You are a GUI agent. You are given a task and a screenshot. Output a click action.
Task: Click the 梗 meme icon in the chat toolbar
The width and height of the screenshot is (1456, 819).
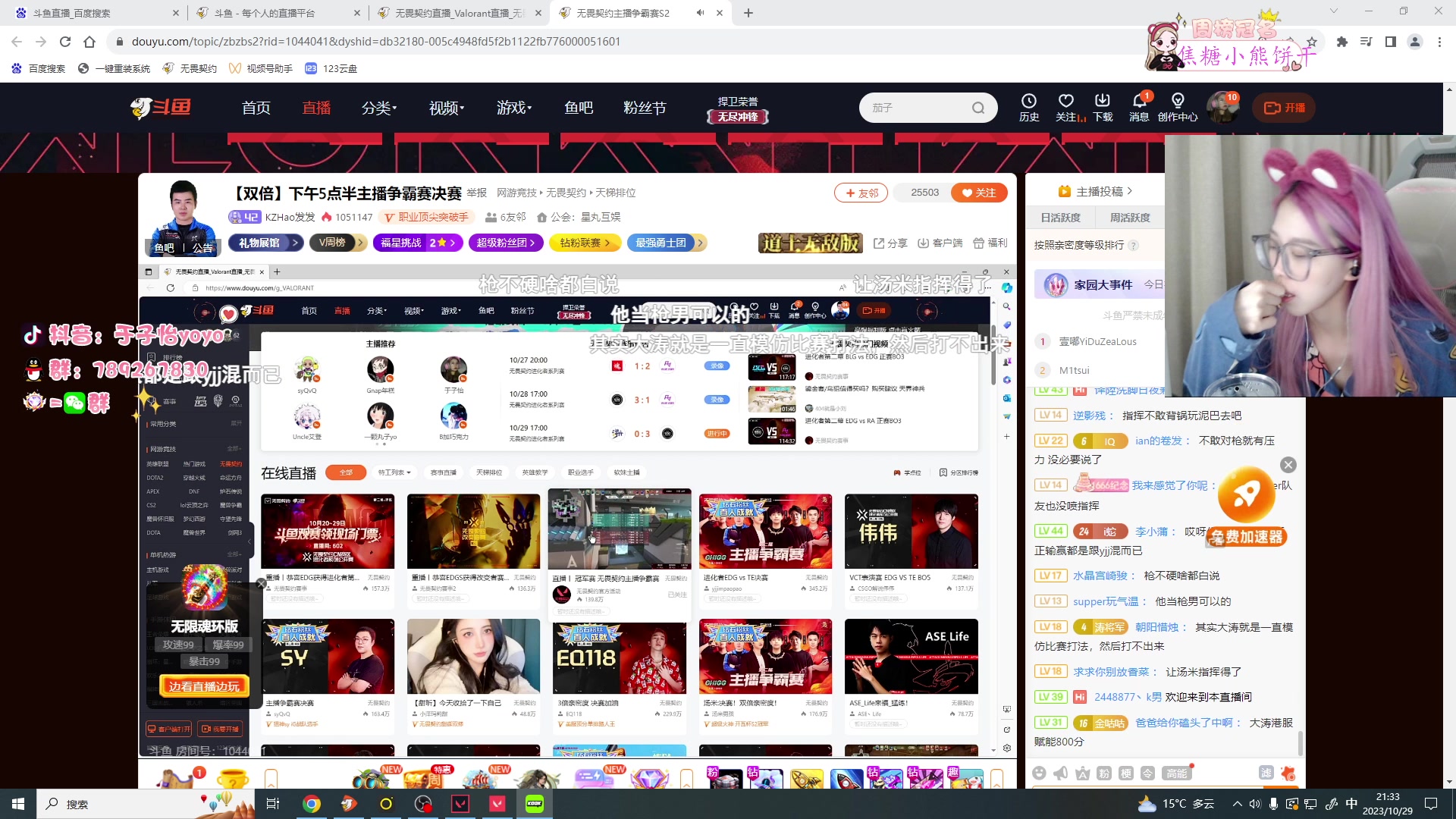tap(1126, 773)
